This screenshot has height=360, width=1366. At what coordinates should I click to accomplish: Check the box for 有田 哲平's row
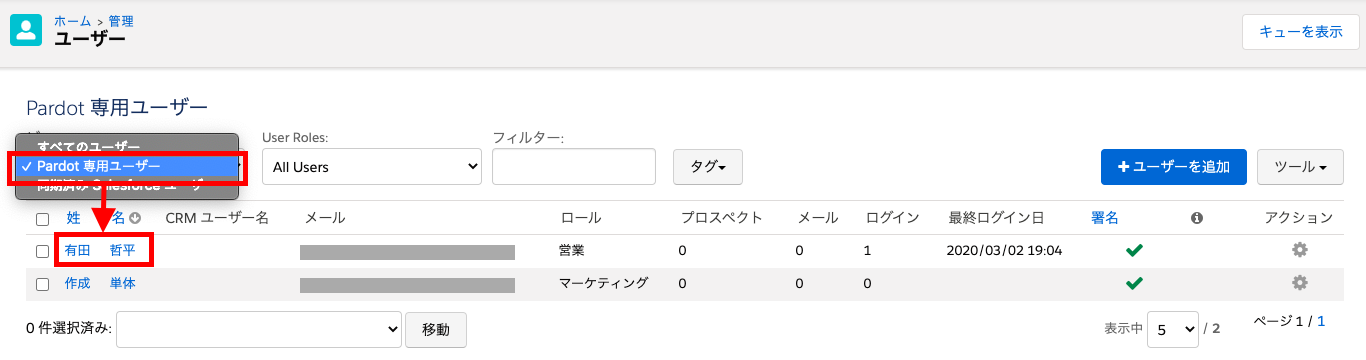click(x=42, y=251)
